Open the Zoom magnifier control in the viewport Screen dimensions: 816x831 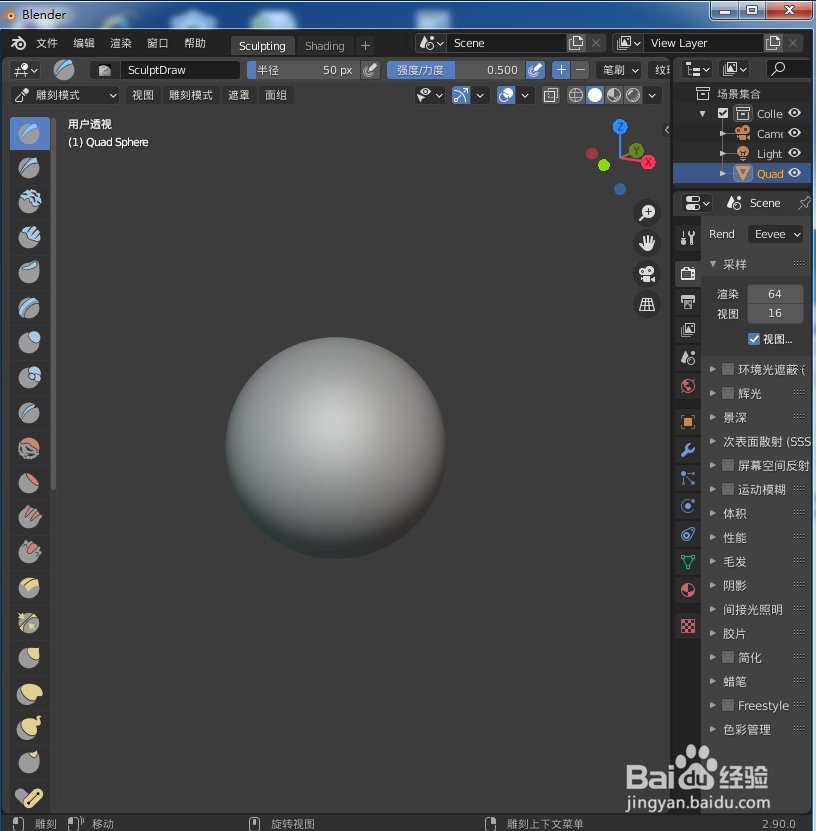point(647,212)
